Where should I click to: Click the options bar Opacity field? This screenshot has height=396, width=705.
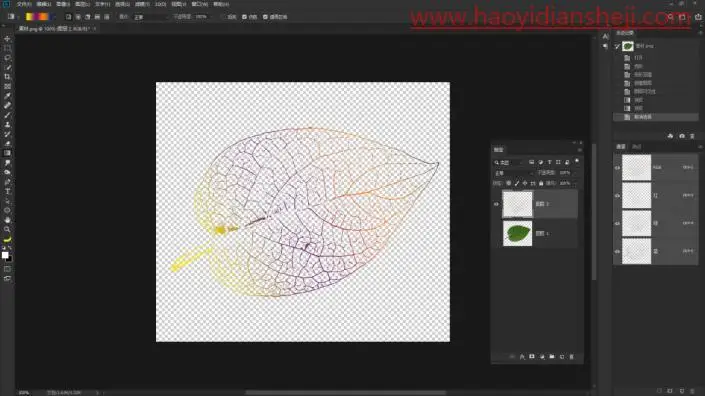coord(201,17)
